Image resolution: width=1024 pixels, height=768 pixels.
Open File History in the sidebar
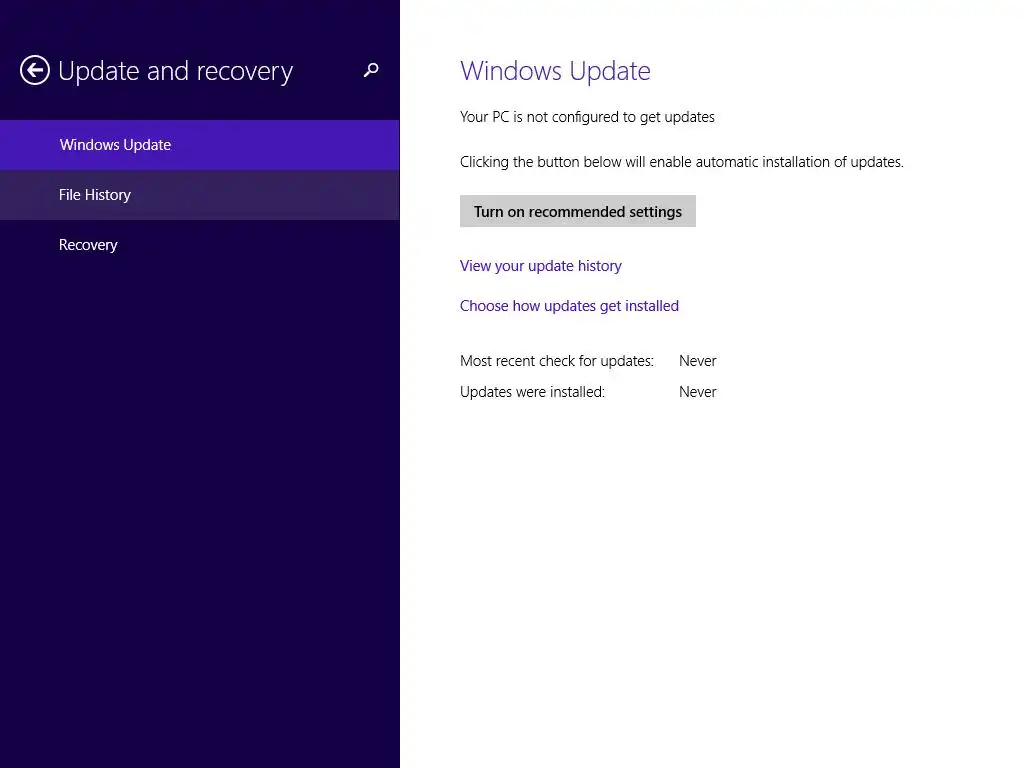click(200, 195)
